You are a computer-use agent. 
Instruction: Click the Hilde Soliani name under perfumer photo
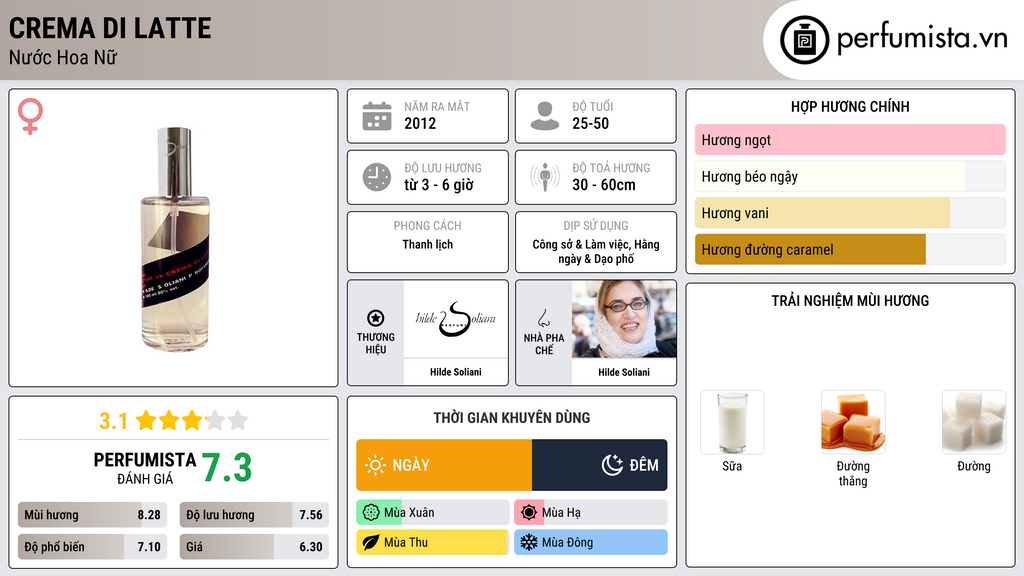tap(624, 372)
